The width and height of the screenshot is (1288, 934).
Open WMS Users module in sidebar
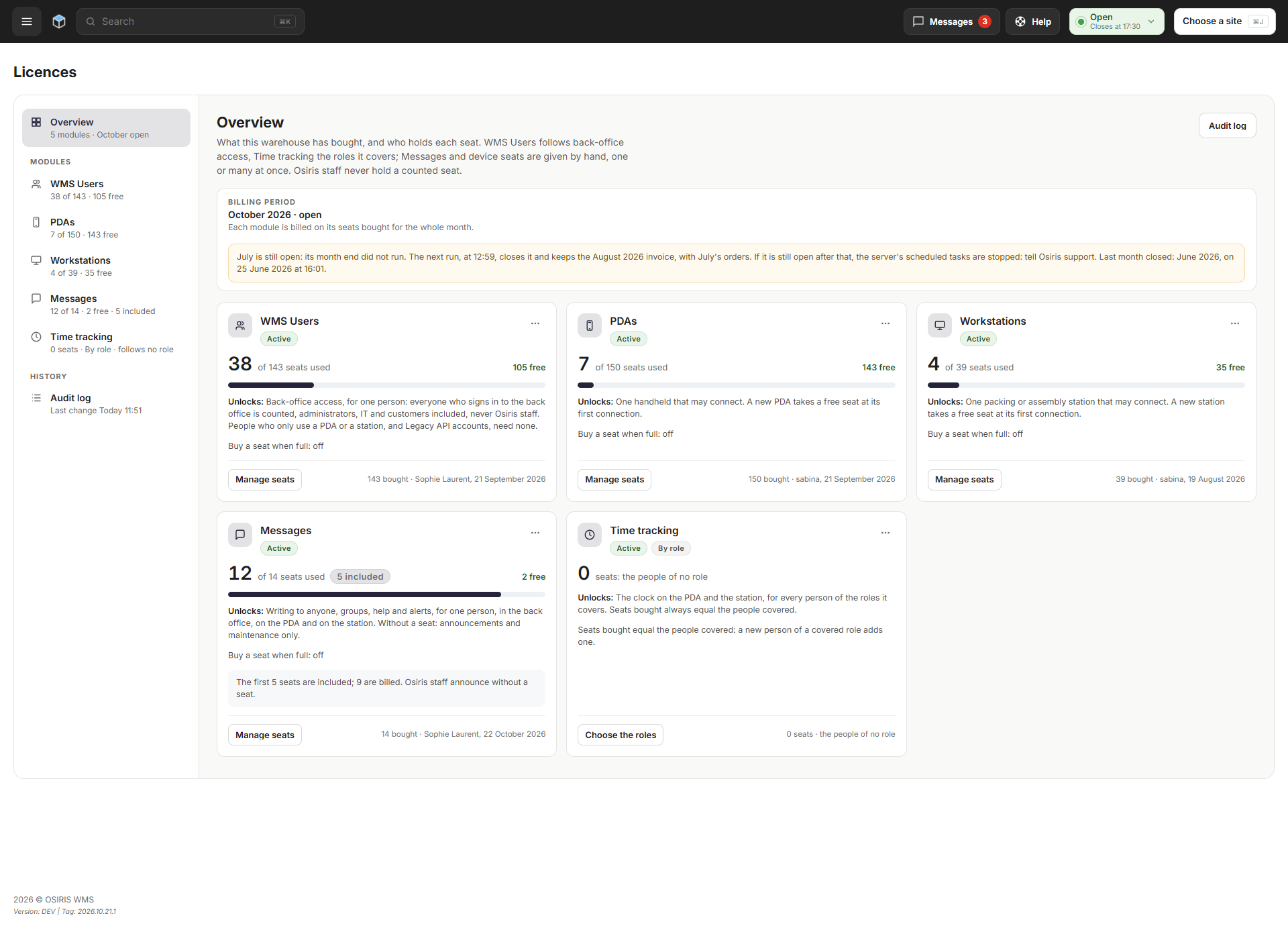tap(106, 189)
